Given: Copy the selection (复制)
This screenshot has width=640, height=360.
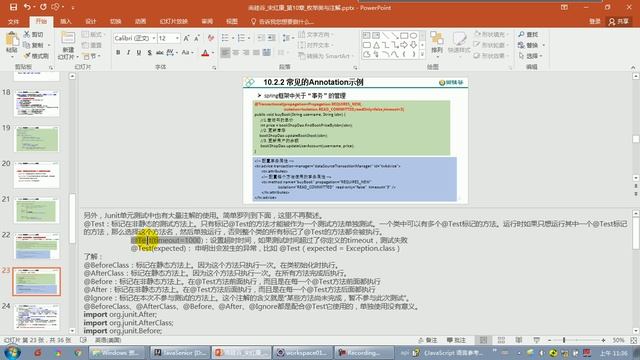Looking at the screenshot, I should pos(33,45).
